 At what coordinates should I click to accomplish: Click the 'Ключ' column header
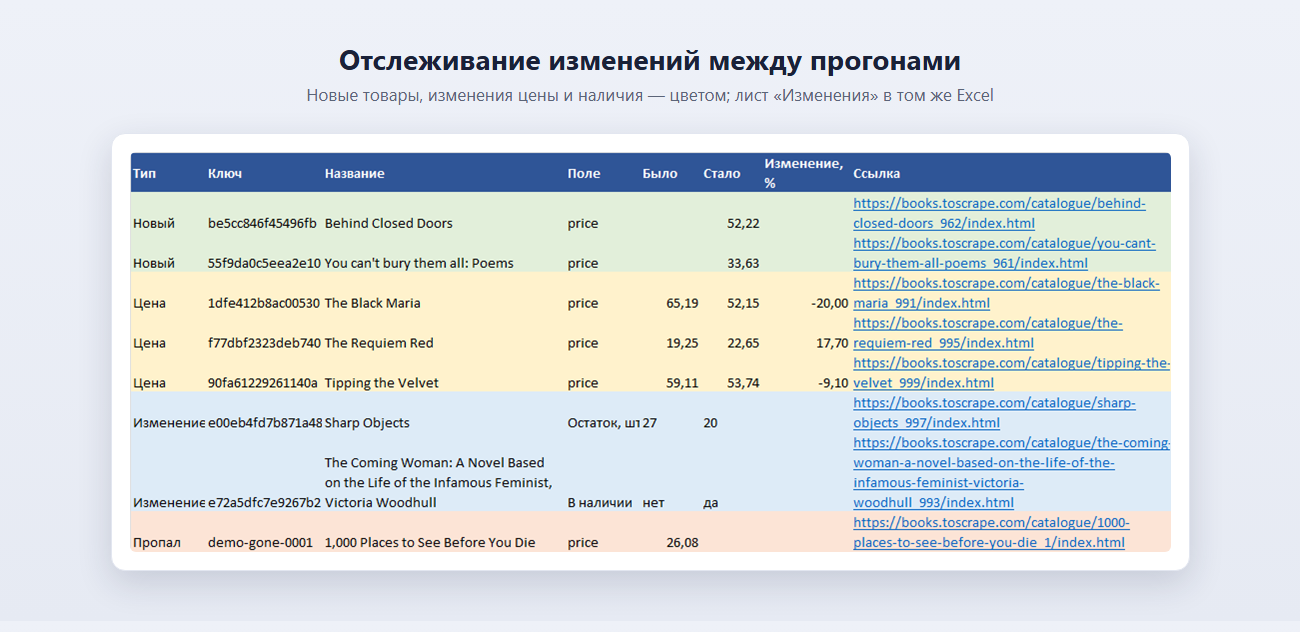coord(225,173)
